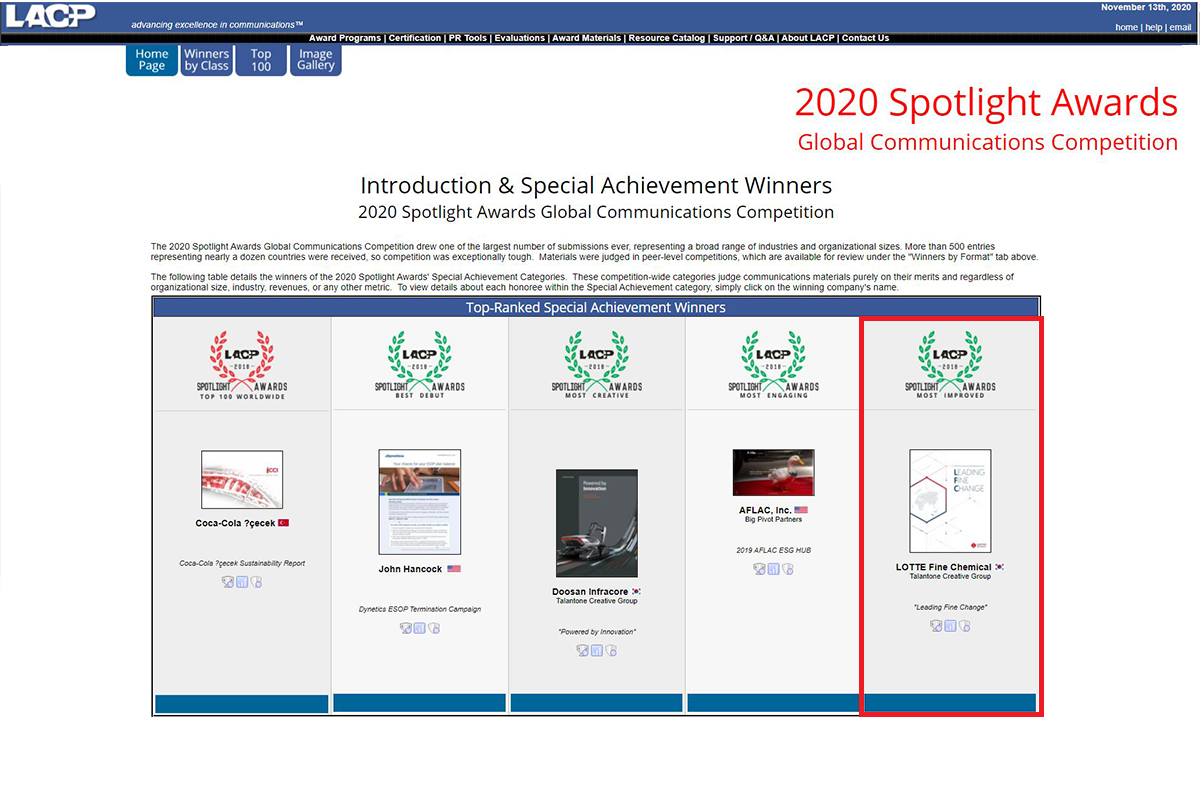Open bar chart icon under "Powered by Innovation"
This screenshot has height=800, width=1200.
pos(596,650)
